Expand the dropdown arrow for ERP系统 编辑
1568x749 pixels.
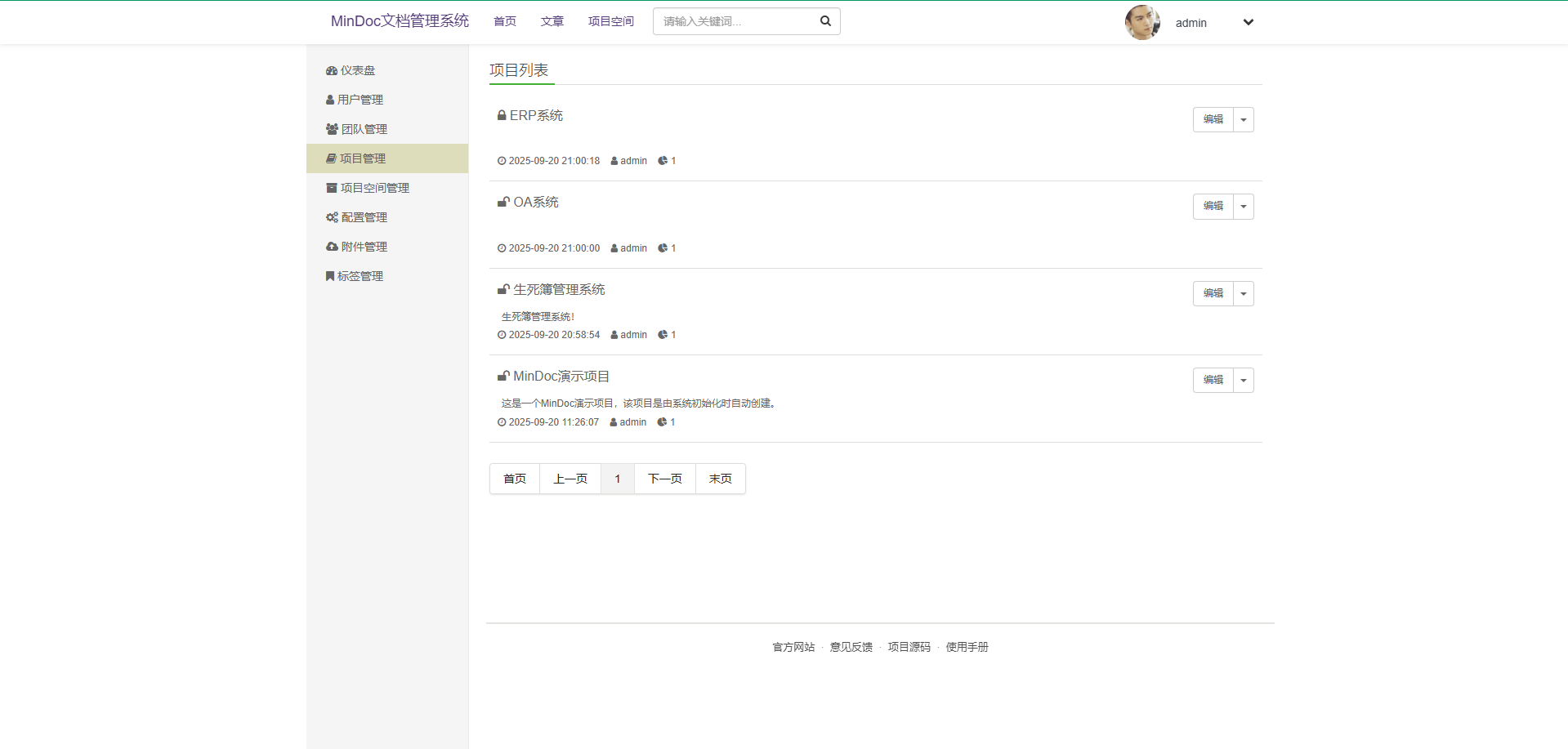coord(1243,120)
